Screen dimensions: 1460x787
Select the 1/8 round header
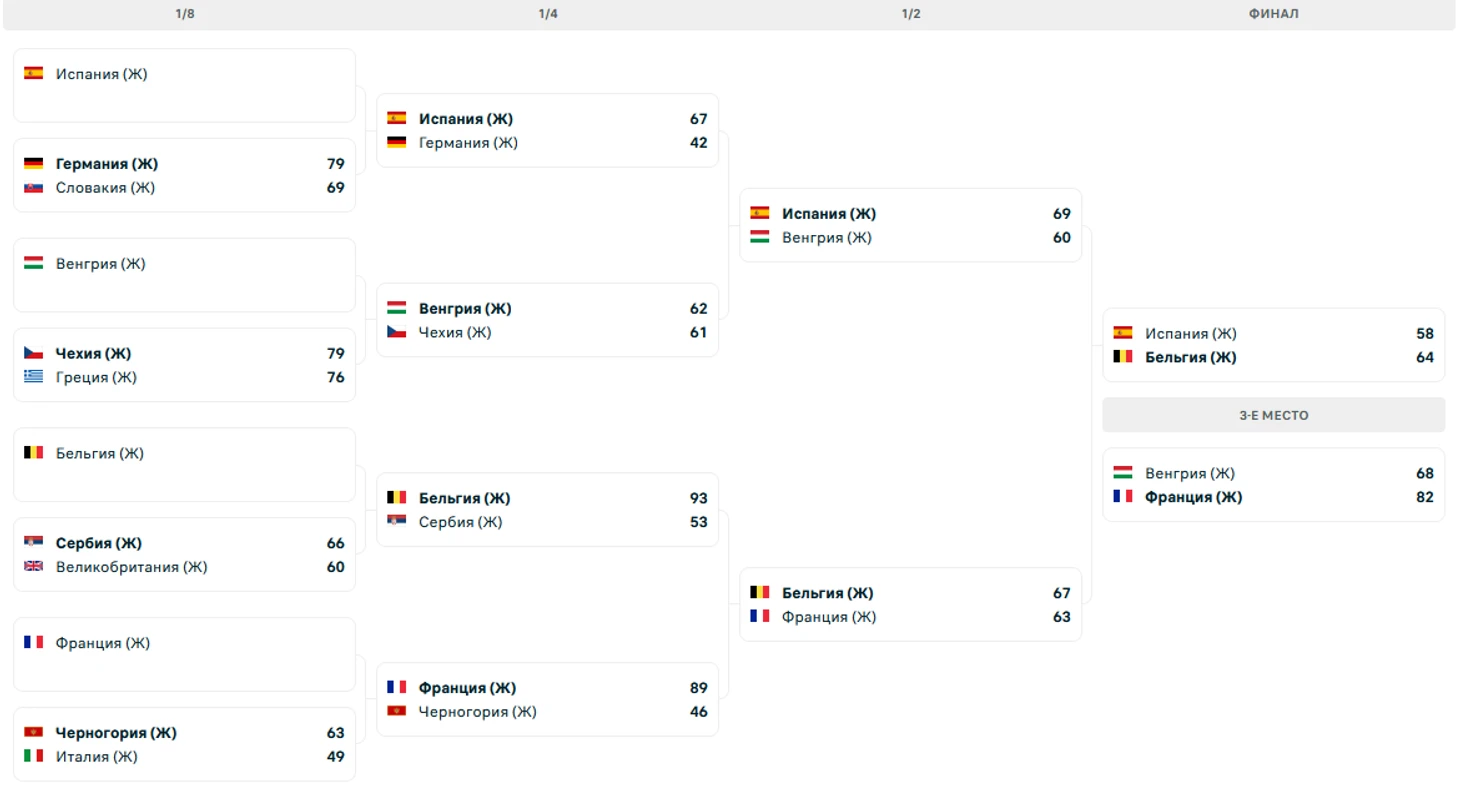[x=185, y=14]
